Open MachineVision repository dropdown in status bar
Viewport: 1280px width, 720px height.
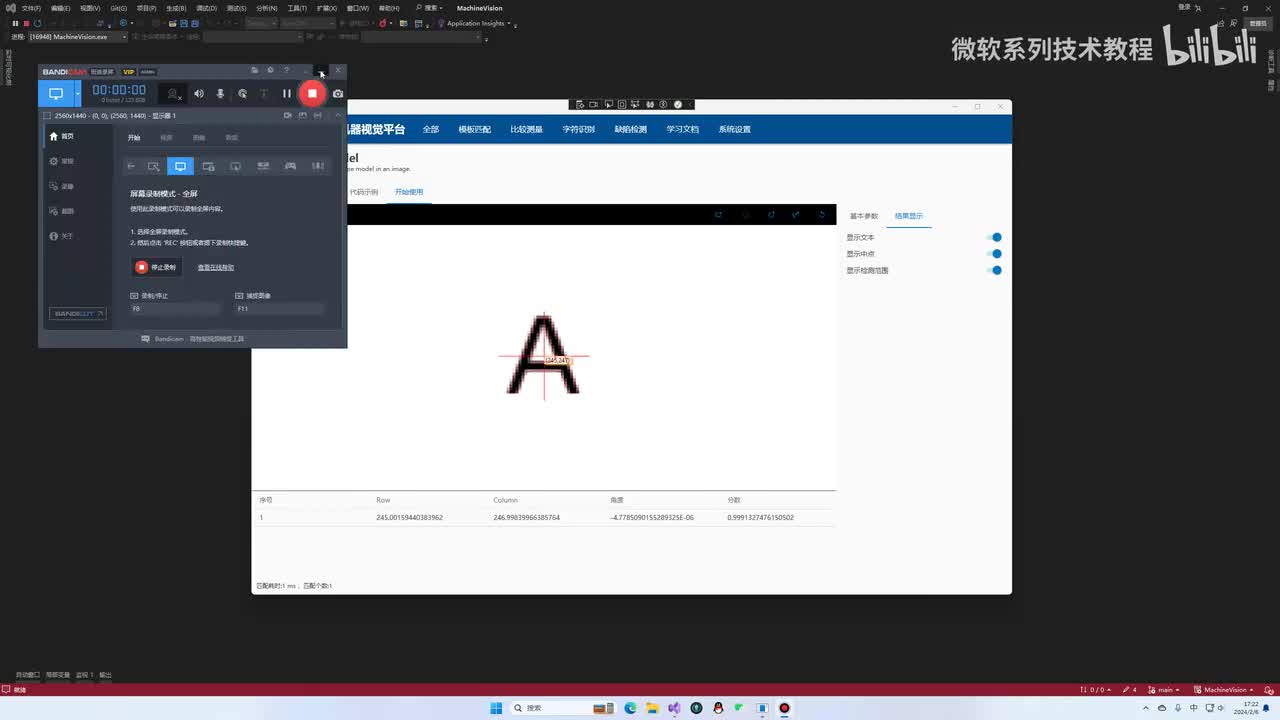[x=1224, y=690]
